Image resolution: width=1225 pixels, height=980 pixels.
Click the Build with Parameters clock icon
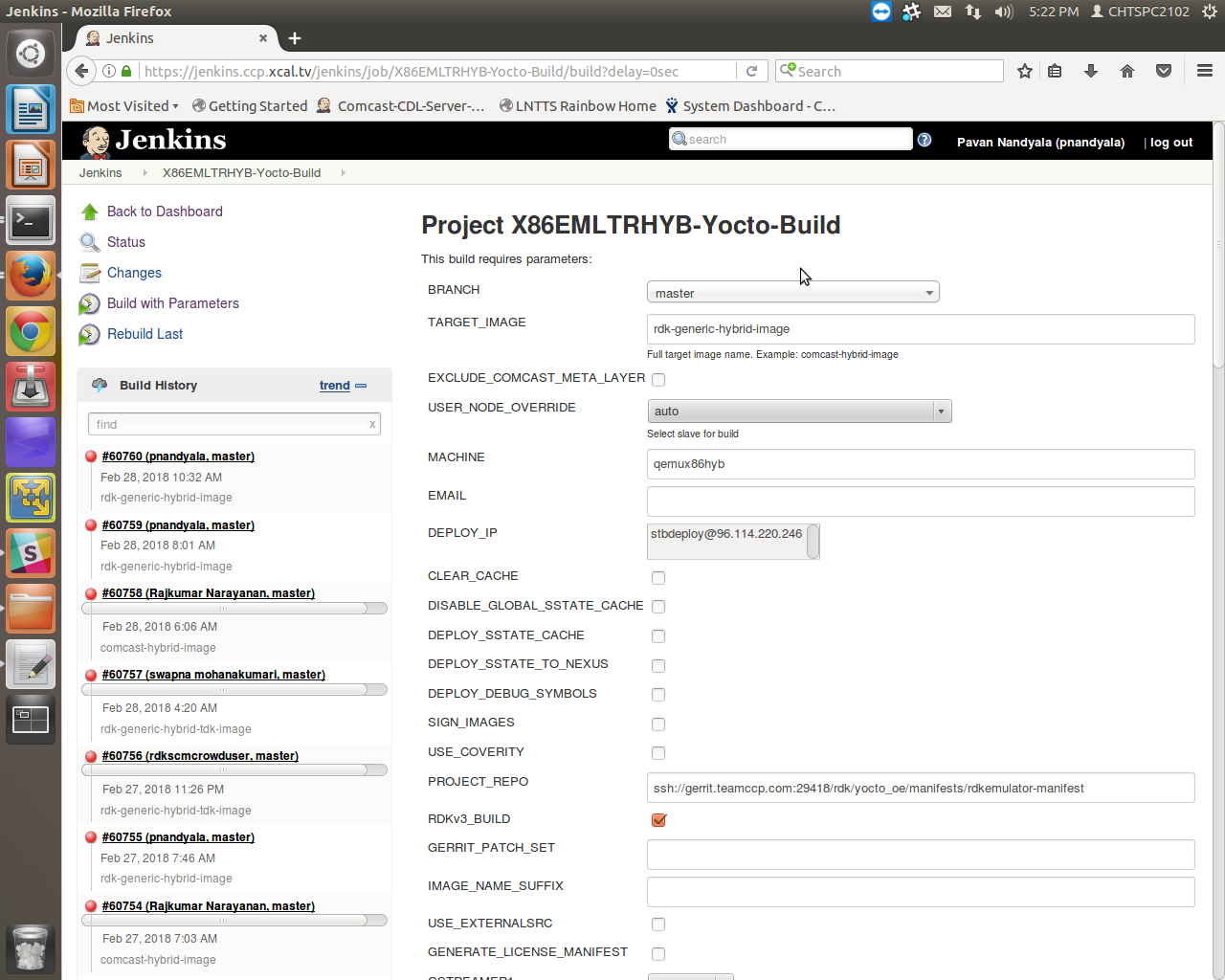pyautogui.click(x=90, y=303)
